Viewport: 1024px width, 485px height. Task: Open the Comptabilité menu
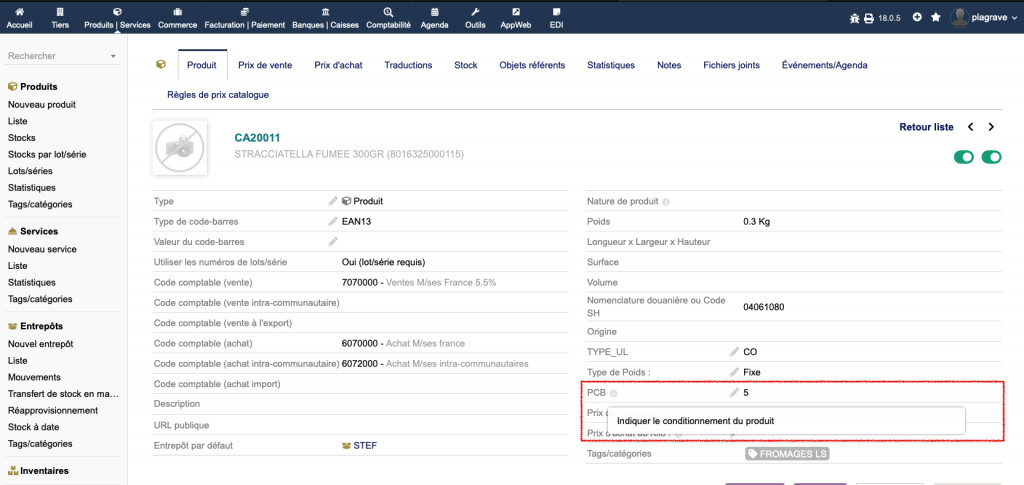389,18
